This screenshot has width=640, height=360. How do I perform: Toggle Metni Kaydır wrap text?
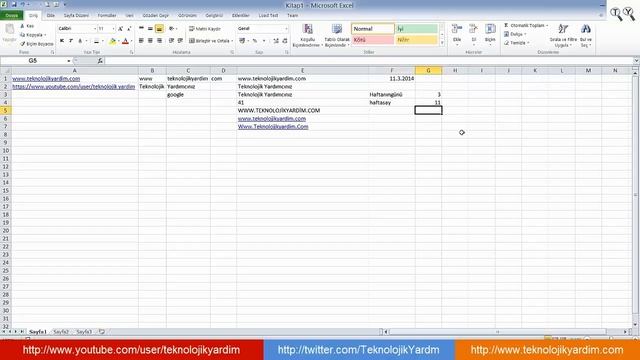click(205, 29)
